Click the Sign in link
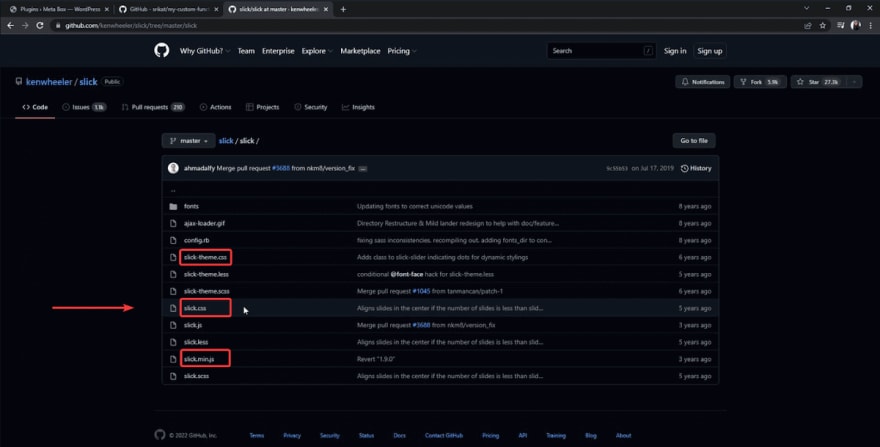The width and height of the screenshot is (880, 447). coord(675,51)
